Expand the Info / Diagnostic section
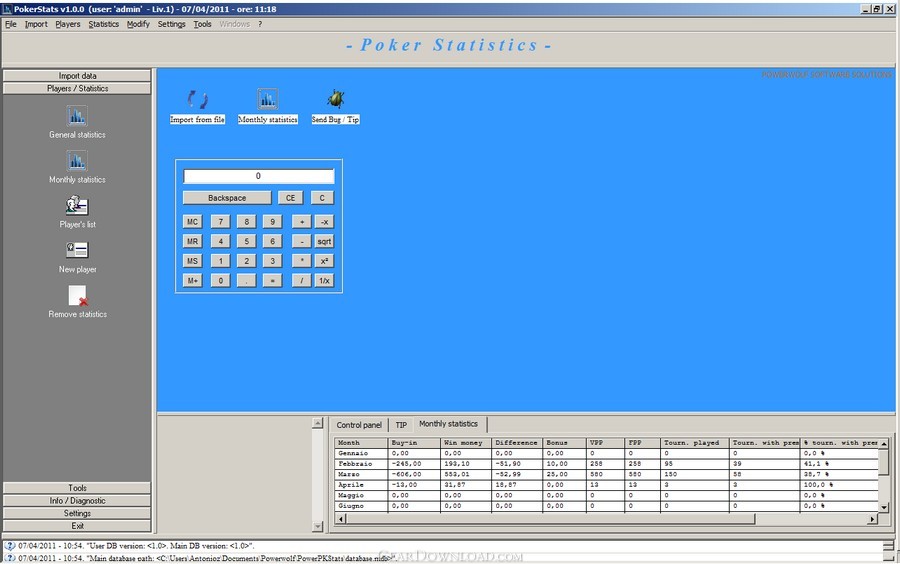This screenshot has width=900, height=564. tap(77, 501)
